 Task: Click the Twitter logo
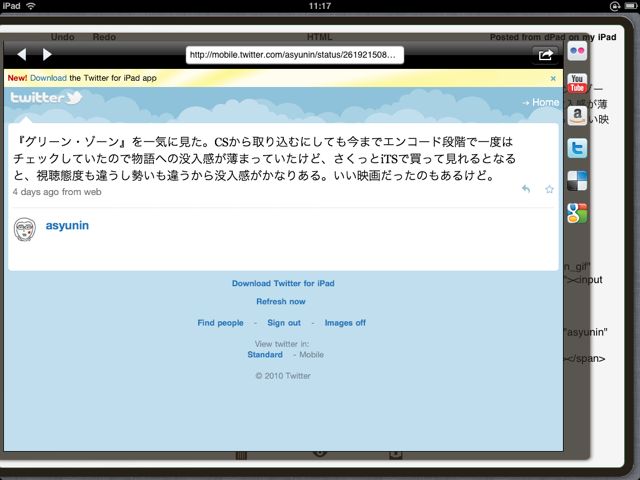[46, 98]
